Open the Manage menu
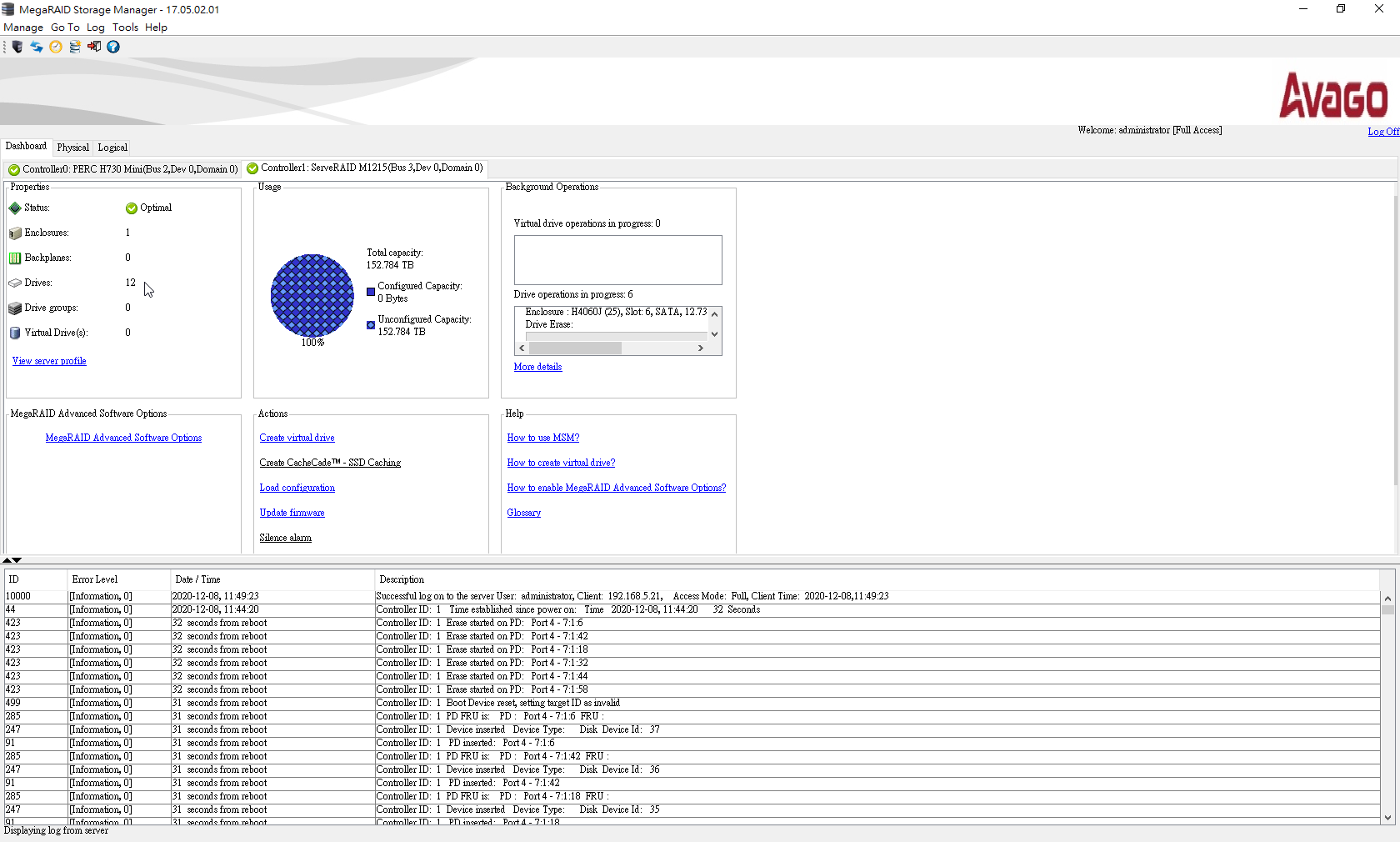Screen dimensions: 1400x842 23,28
